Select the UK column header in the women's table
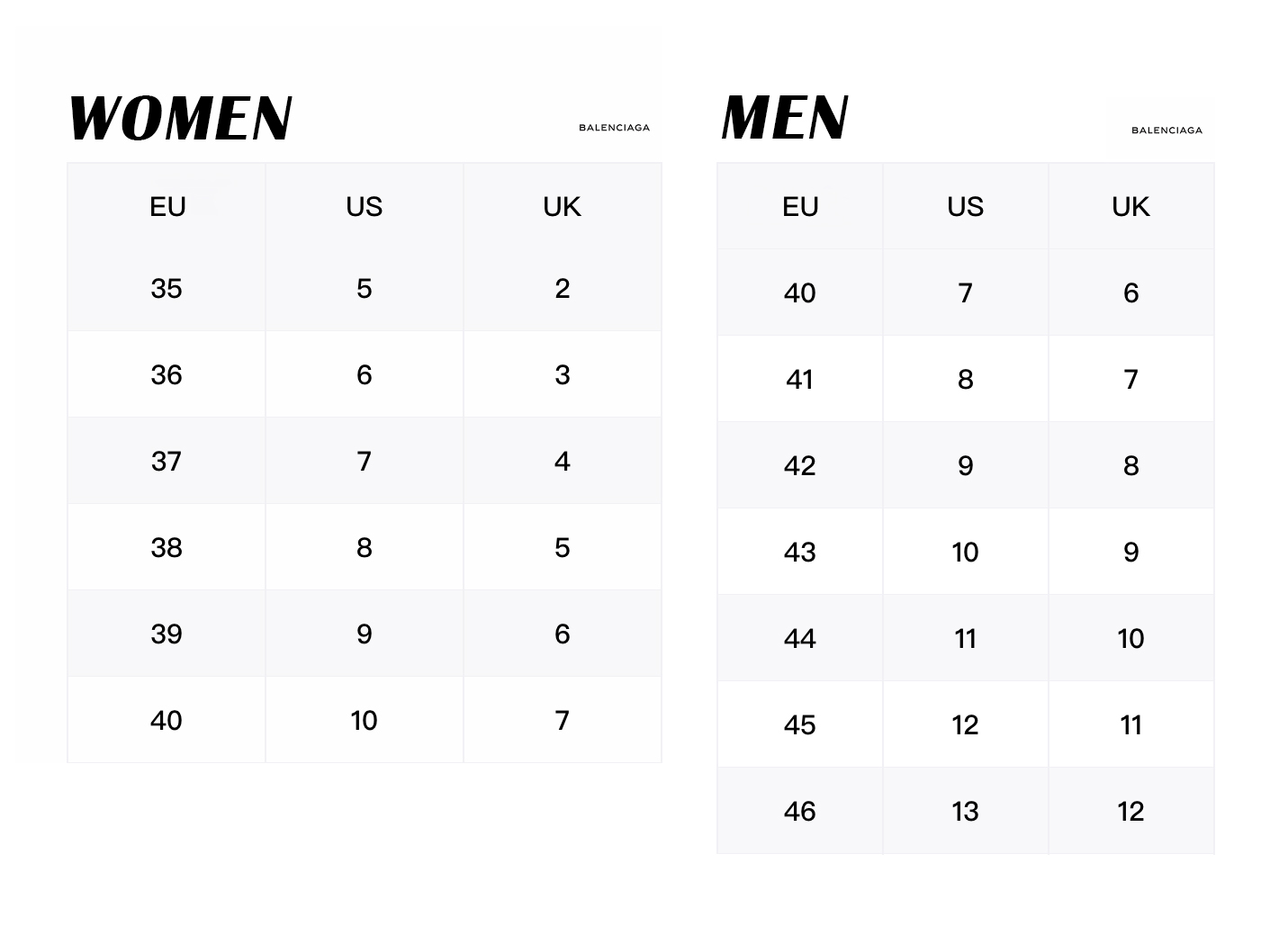 click(563, 206)
